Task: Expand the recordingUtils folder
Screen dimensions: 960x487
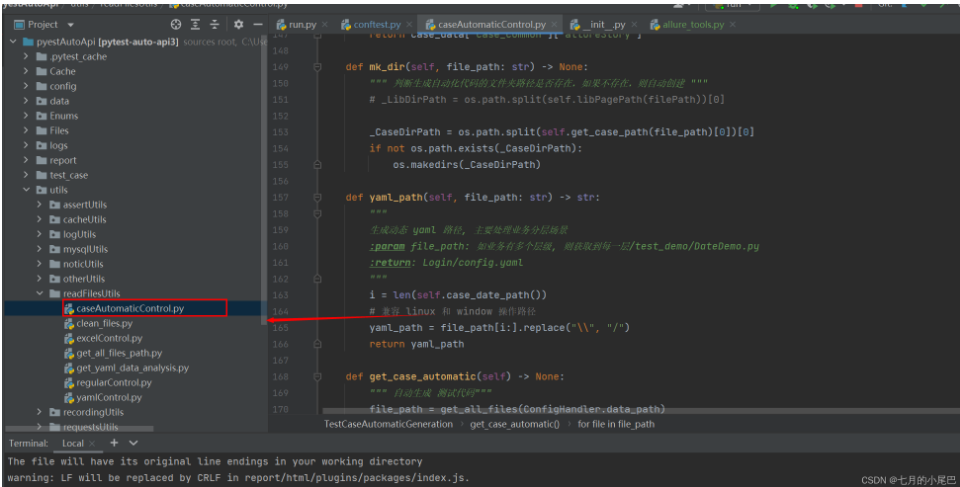Action: [x=40, y=412]
